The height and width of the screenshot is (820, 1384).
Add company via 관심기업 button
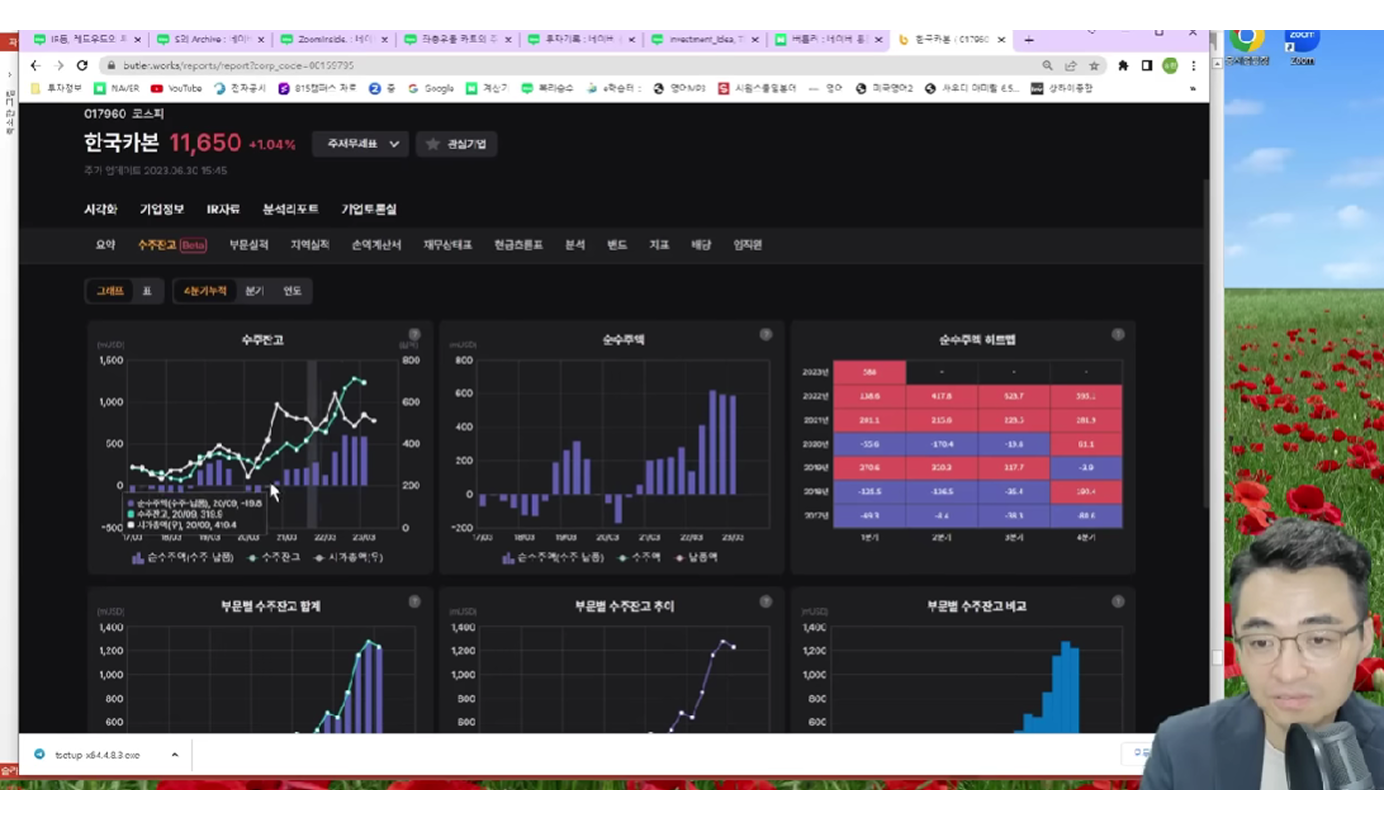[x=457, y=144]
